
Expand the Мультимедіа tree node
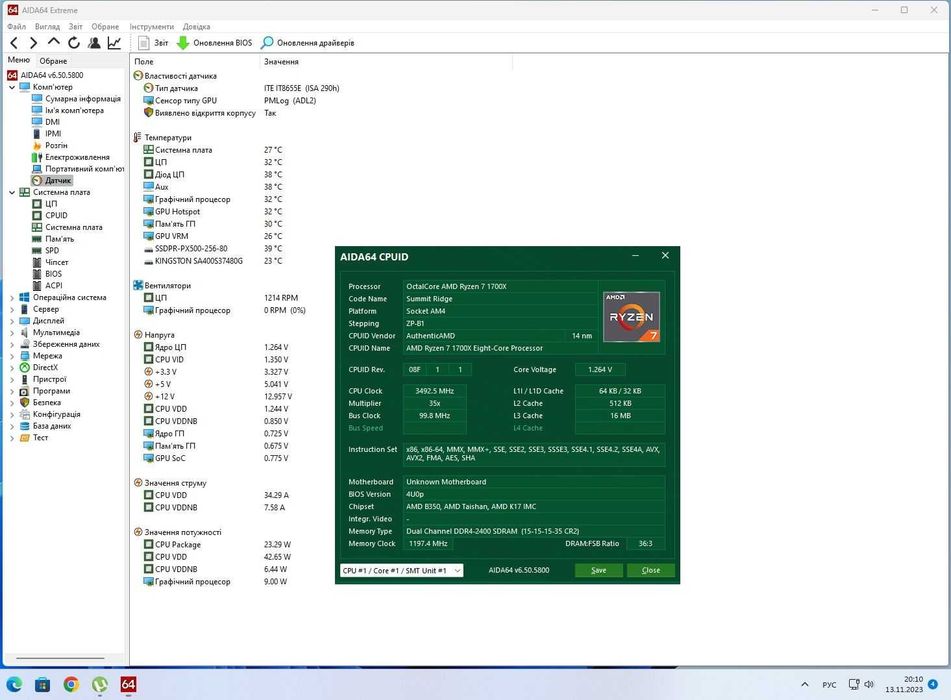[12, 332]
